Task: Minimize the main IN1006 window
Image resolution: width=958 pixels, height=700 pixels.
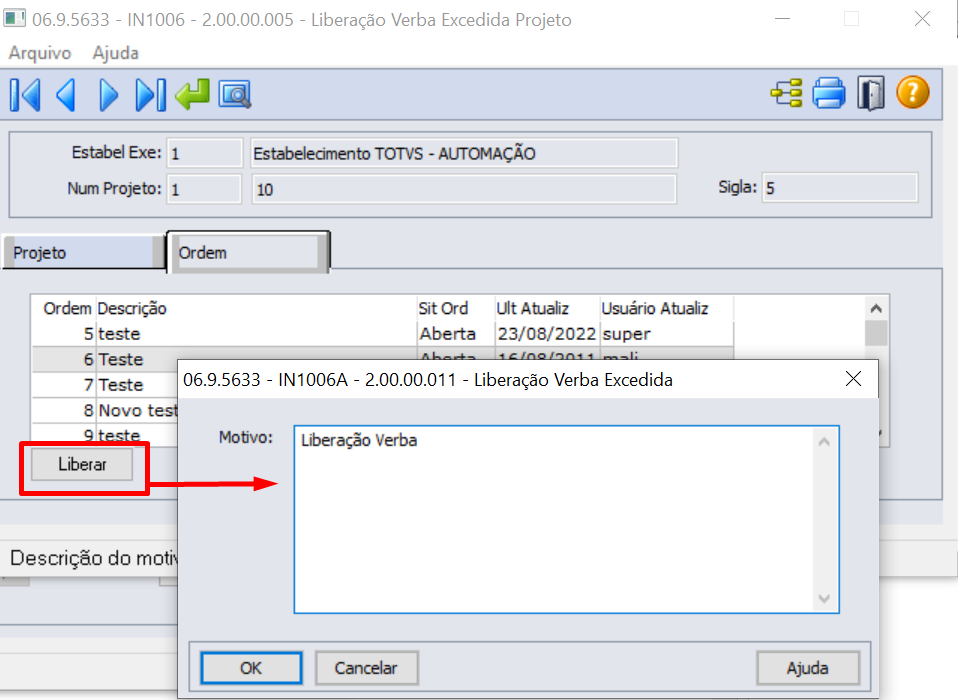Action: 783,19
